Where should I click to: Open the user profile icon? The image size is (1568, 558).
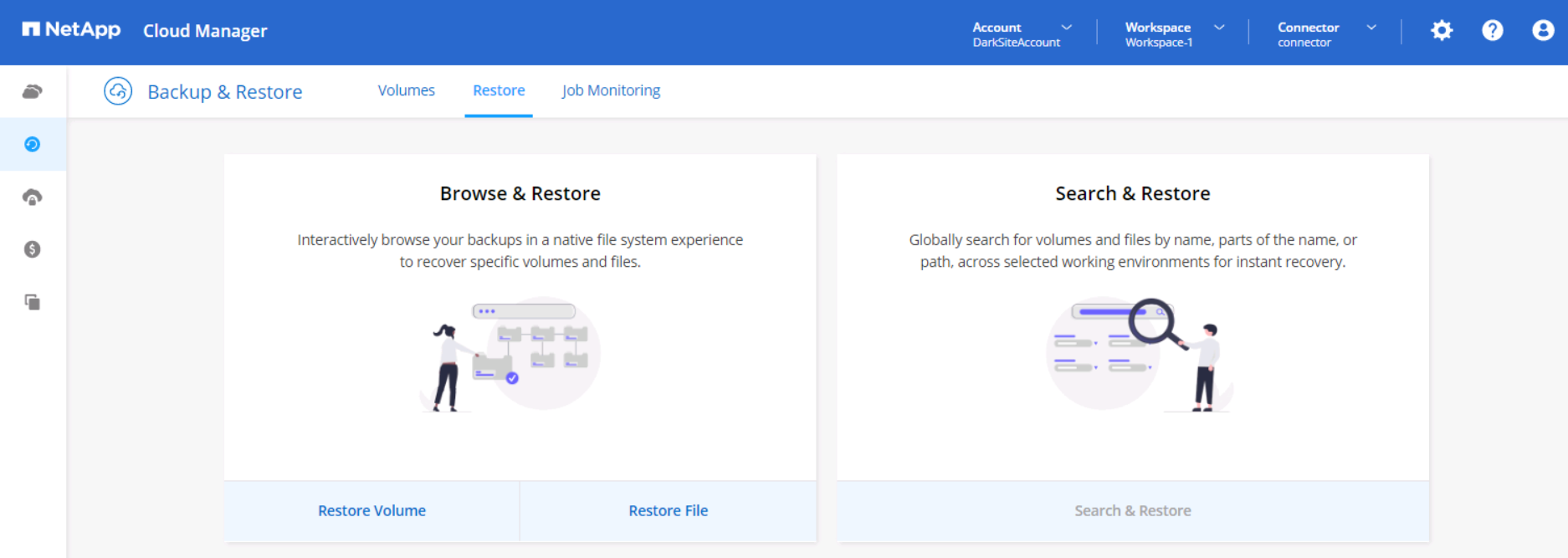1543,31
